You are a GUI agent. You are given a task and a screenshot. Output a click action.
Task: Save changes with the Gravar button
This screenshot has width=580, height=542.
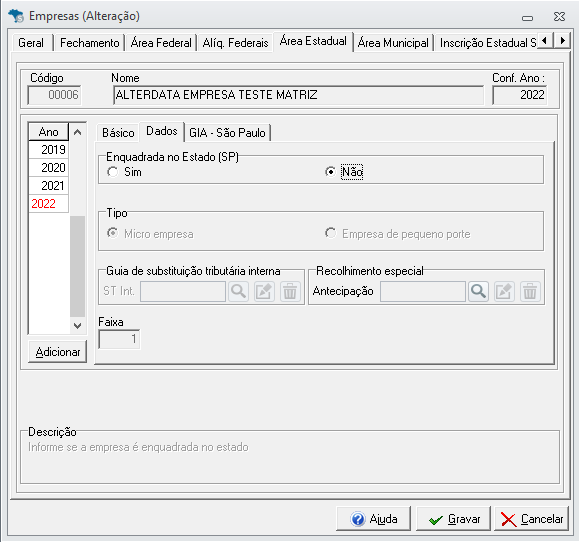[x=453, y=519]
